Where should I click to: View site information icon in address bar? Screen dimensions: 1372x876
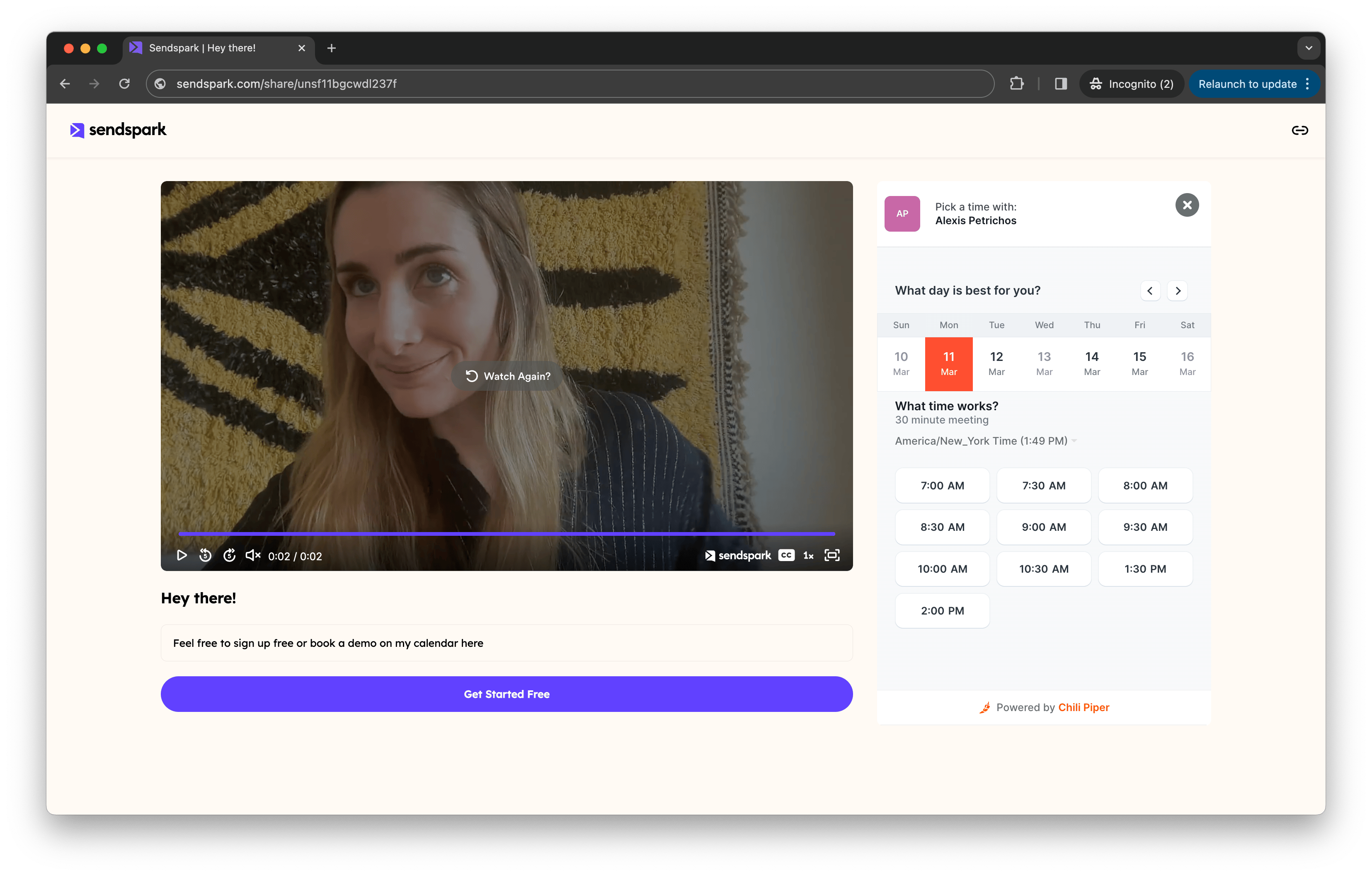161,84
